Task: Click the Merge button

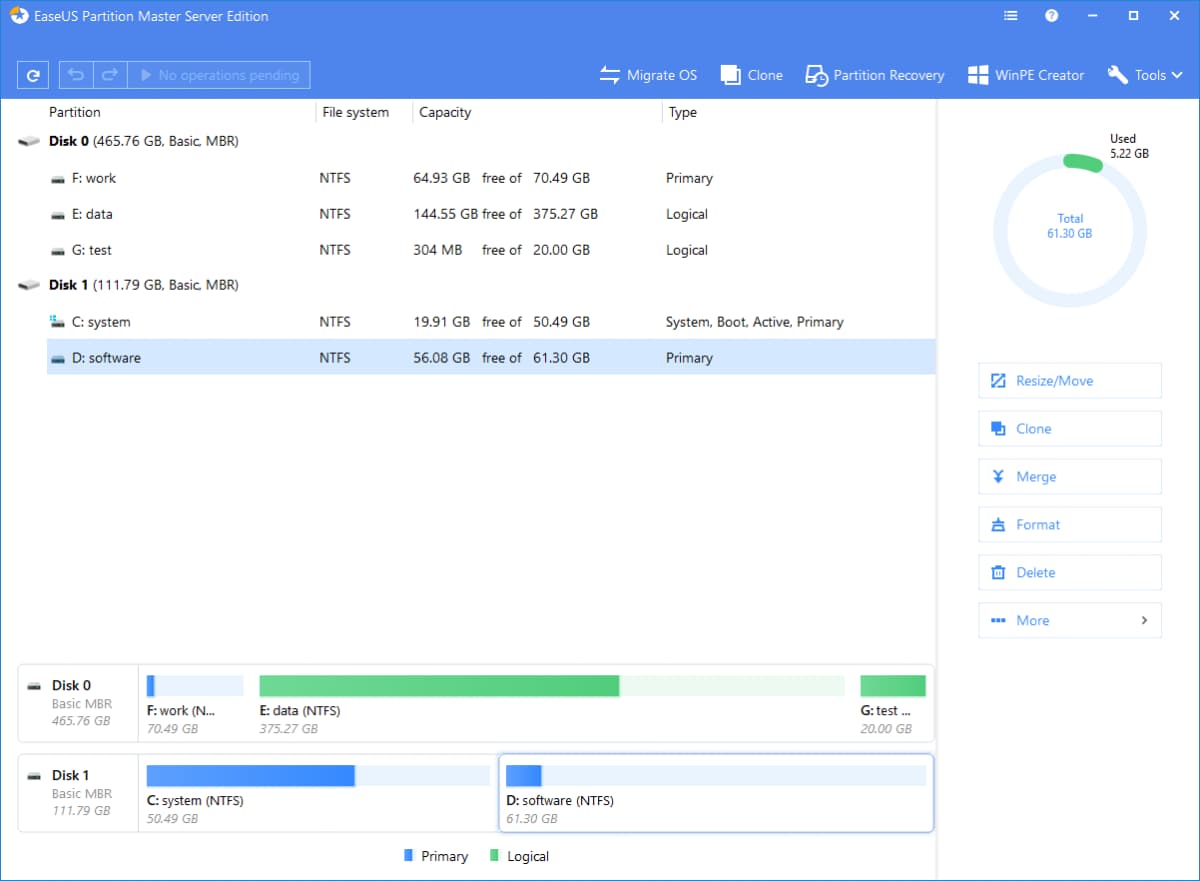Action: coord(1070,477)
